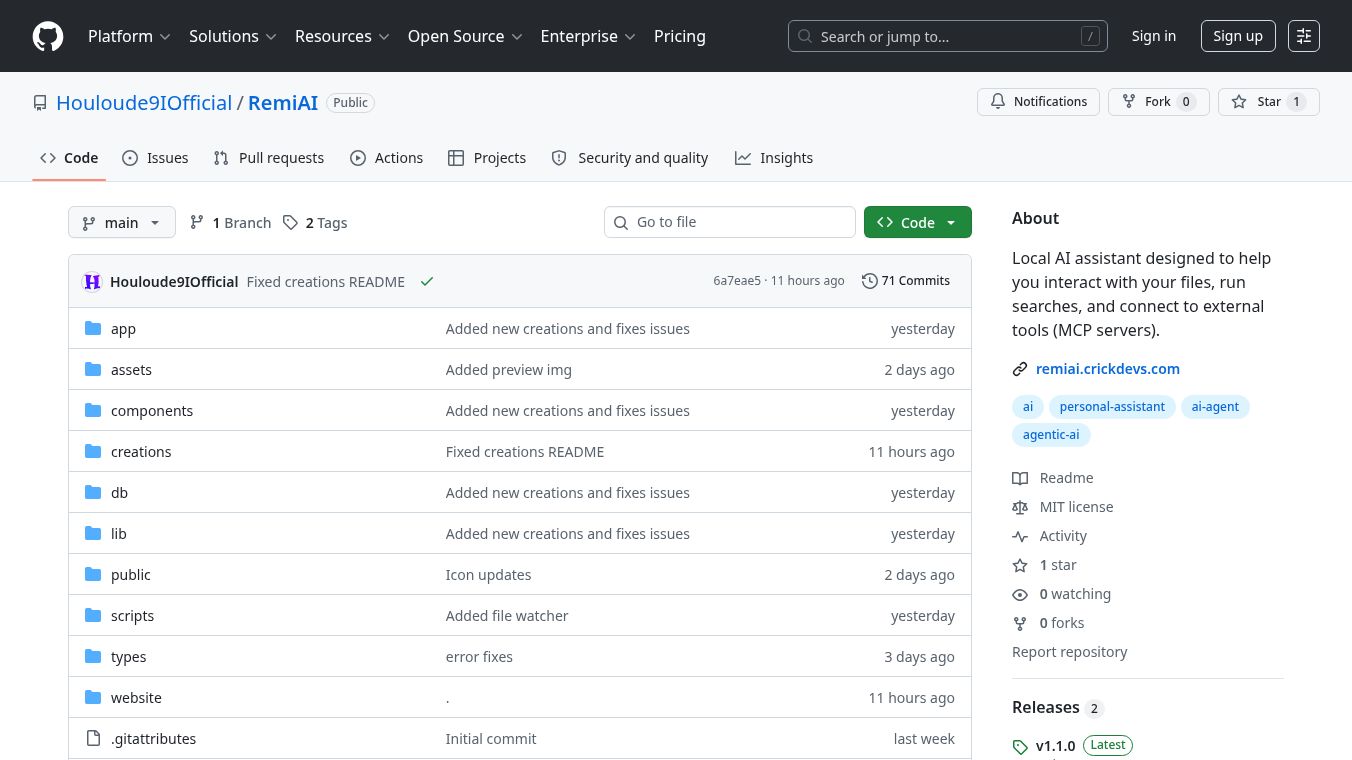Open the 71 Commits history link
1352x760 pixels.
[906, 281]
